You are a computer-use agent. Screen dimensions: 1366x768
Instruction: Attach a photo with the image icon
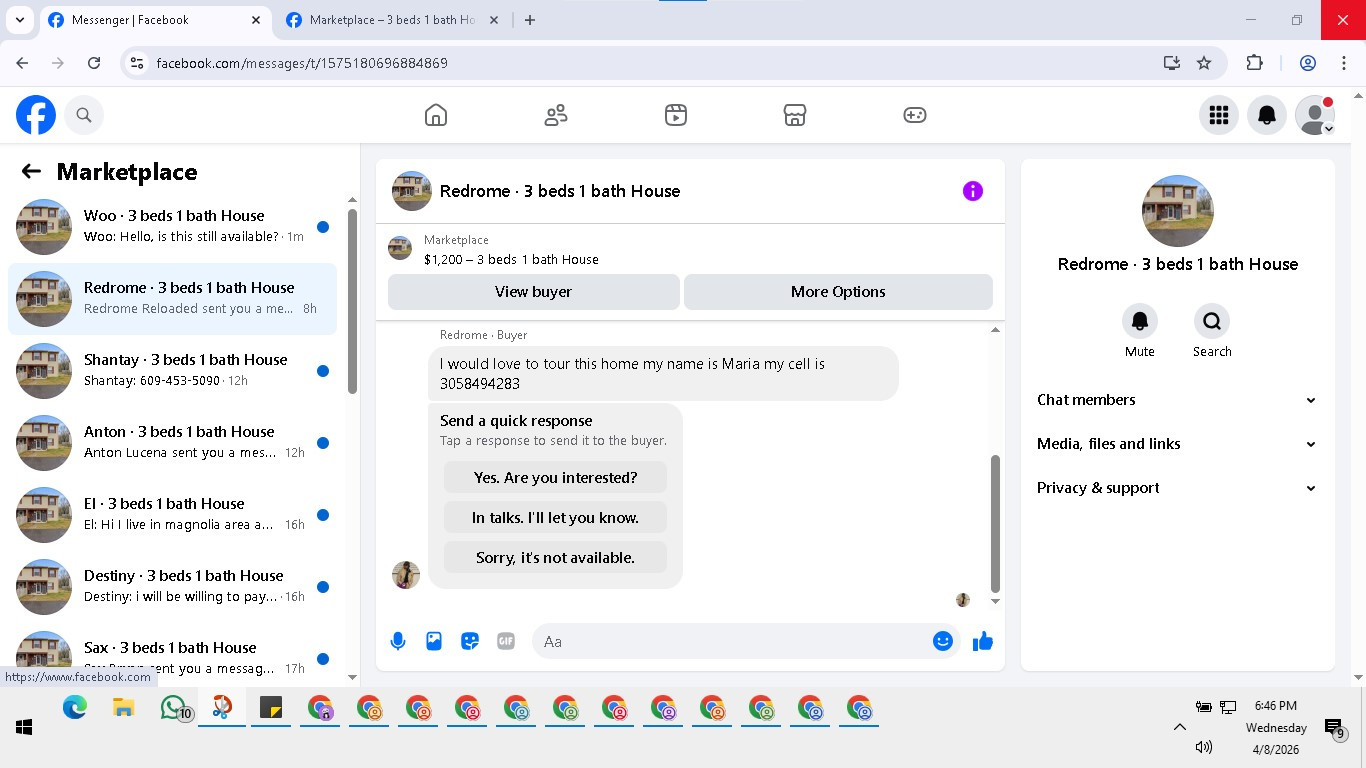(434, 641)
